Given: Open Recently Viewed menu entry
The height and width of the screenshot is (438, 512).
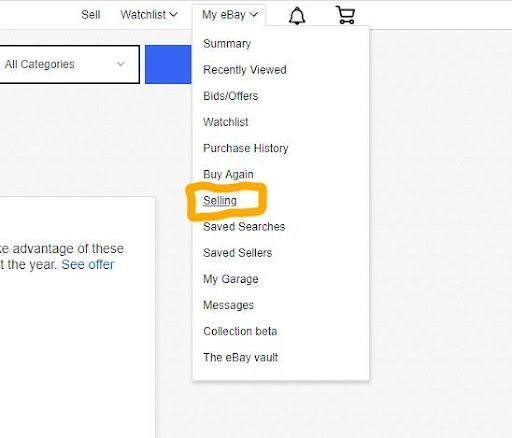Looking at the screenshot, I should tap(245, 70).
